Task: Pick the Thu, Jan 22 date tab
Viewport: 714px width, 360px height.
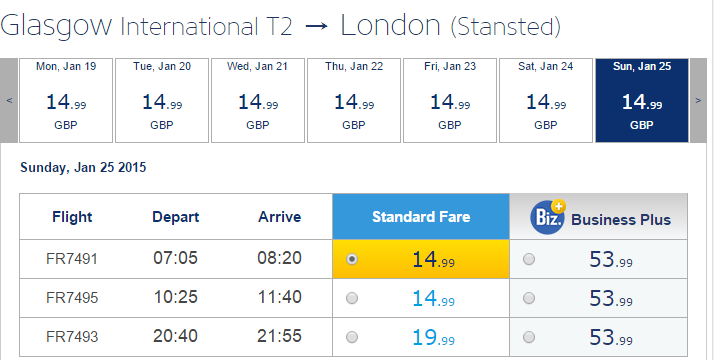Action: 354,101
